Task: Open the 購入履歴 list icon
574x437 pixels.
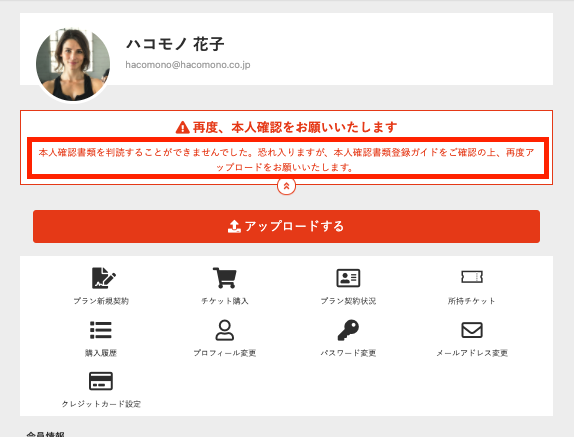Action: coord(101,330)
